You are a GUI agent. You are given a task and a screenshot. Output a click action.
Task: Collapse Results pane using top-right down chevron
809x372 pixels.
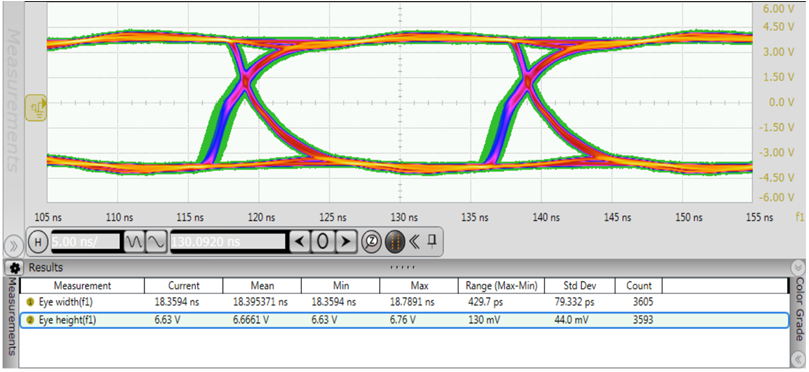[798, 268]
